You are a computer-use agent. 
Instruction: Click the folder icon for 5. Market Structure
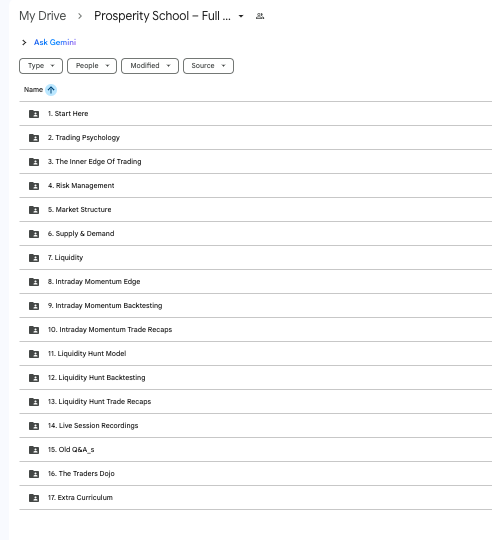(34, 210)
